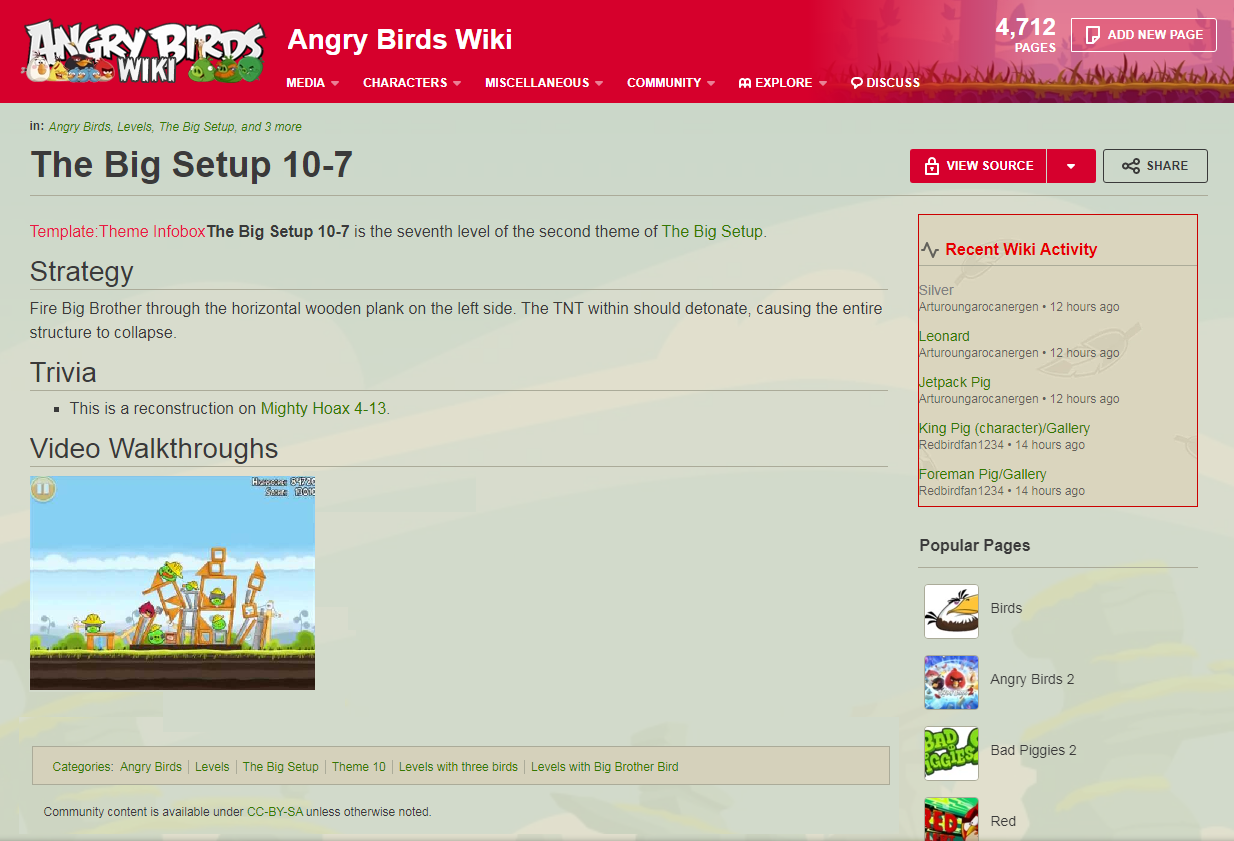The height and width of the screenshot is (841, 1234).
Task: Click the Explore map icon
Action: click(x=744, y=83)
